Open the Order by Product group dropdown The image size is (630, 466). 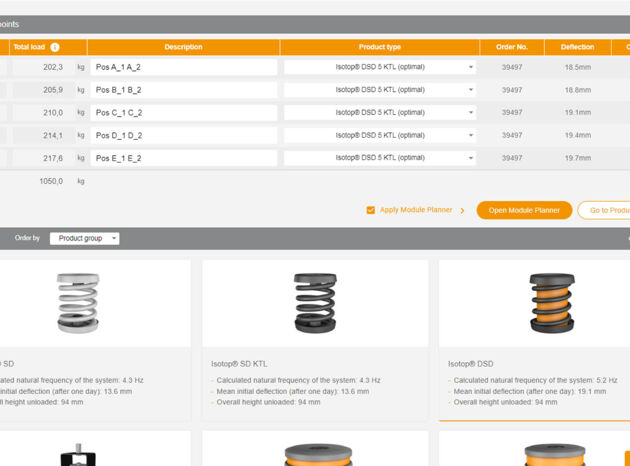coord(85,238)
